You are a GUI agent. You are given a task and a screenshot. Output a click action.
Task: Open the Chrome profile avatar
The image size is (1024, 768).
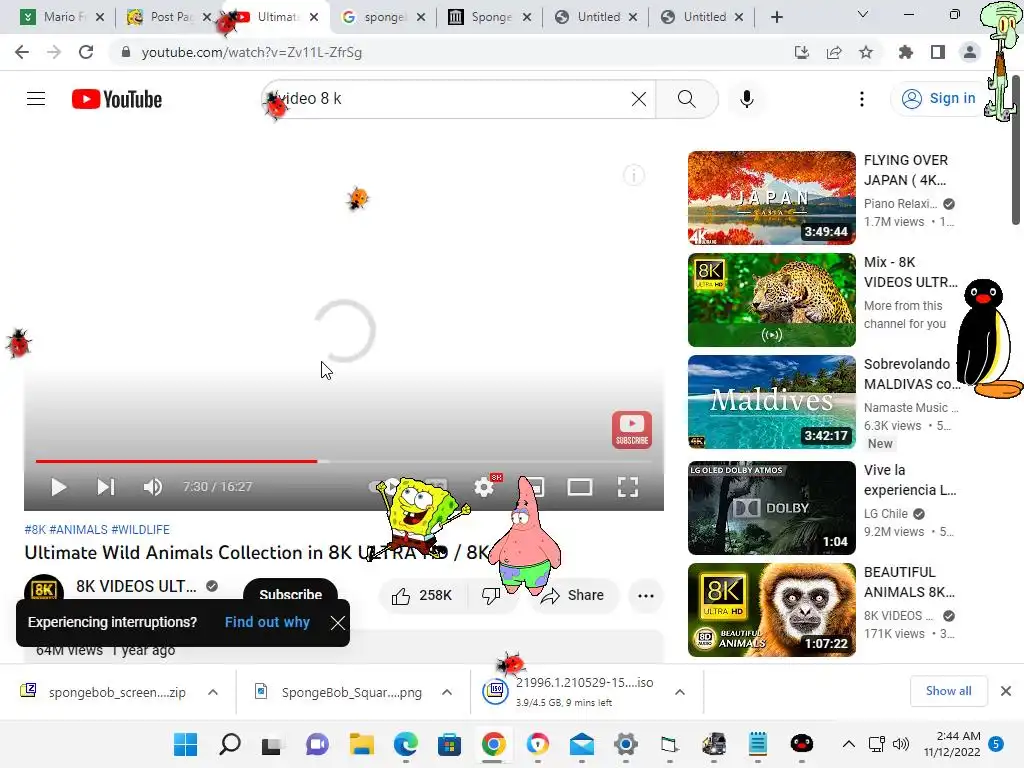[x=970, y=52]
